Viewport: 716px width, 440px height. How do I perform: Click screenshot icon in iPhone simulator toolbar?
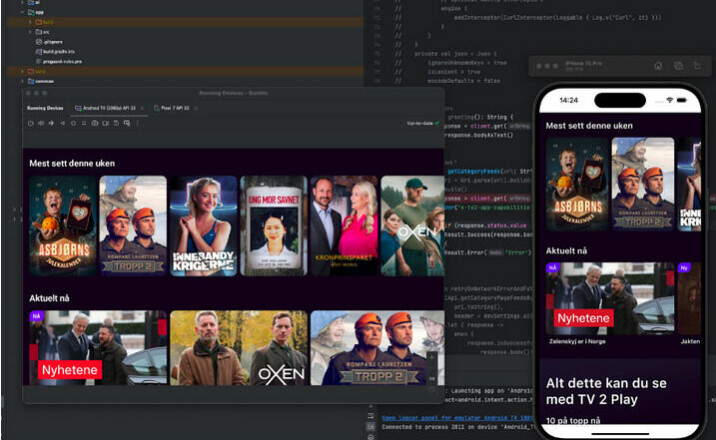tap(678, 66)
